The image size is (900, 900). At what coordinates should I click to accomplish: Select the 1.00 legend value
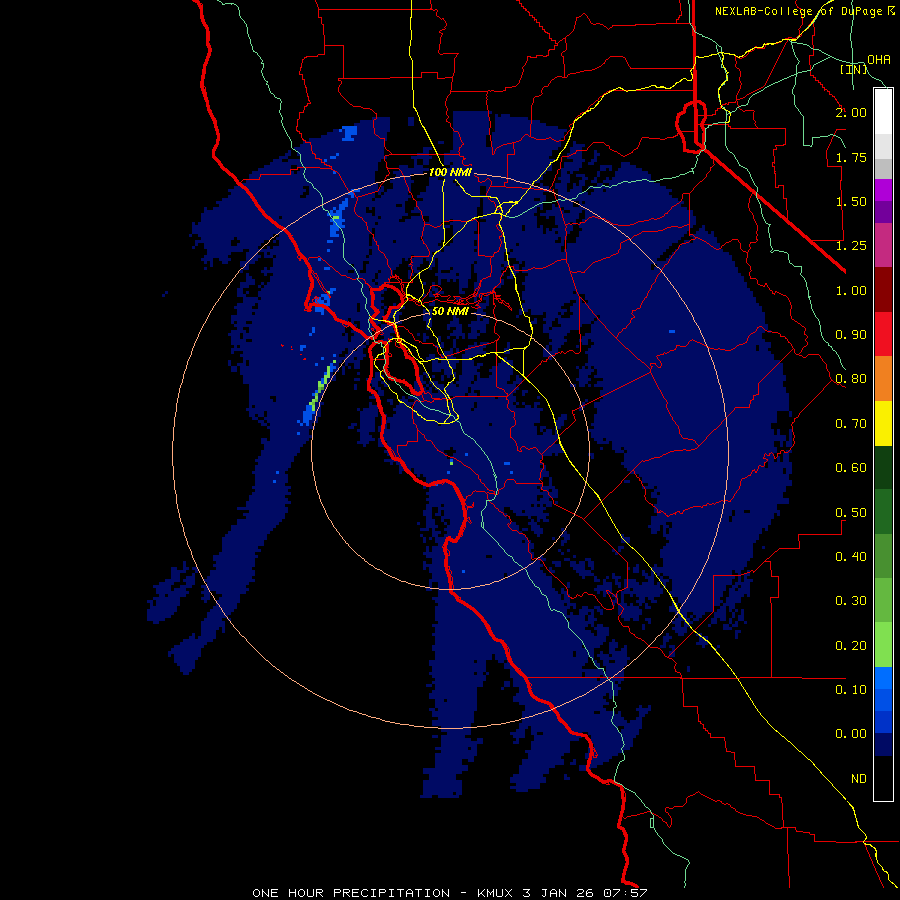click(x=851, y=290)
